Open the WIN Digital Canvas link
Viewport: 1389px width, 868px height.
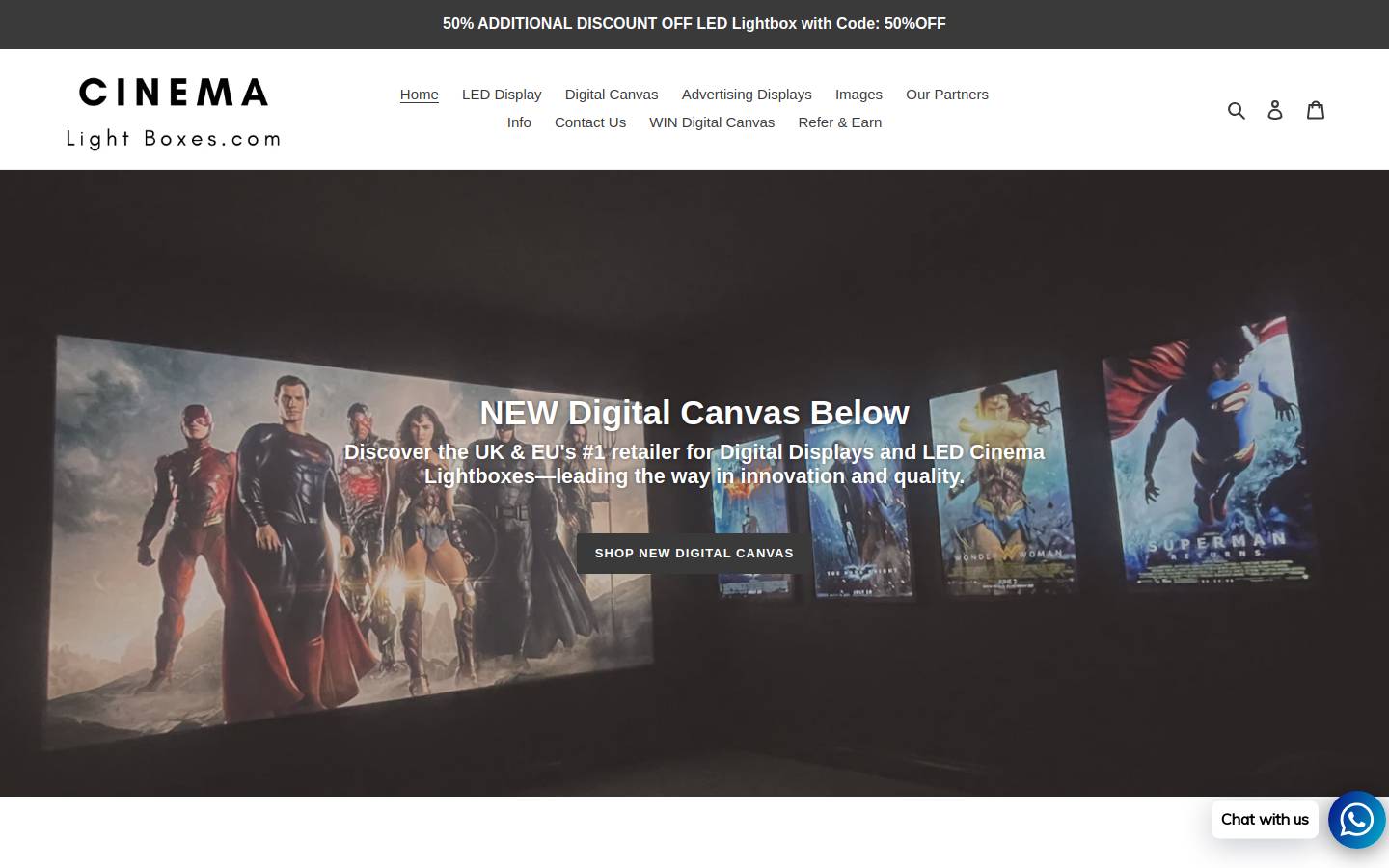(x=712, y=122)
